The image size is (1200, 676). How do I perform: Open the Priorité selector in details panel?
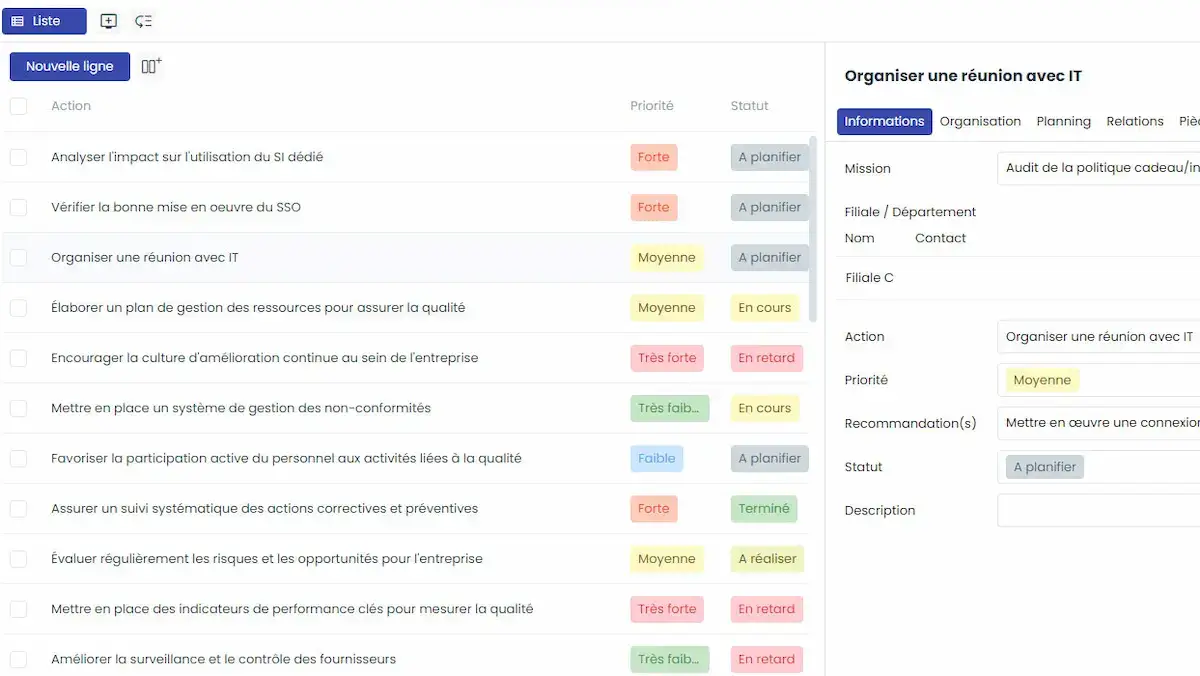1098,380
